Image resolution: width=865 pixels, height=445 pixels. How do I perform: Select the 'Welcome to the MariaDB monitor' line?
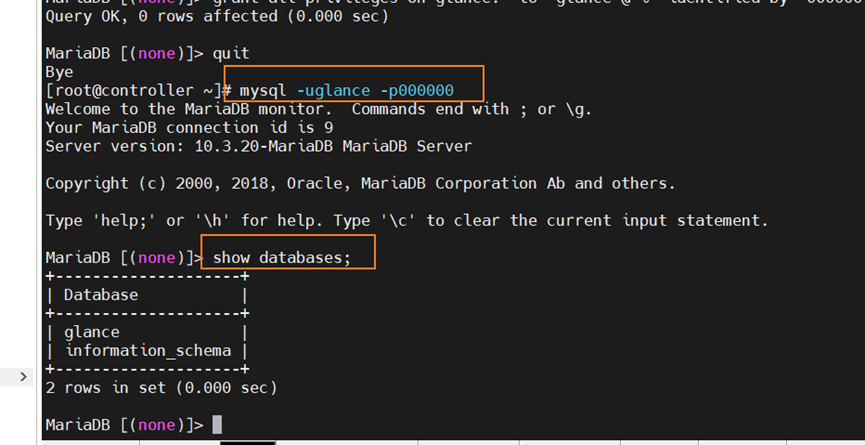[x=318, y=109]
